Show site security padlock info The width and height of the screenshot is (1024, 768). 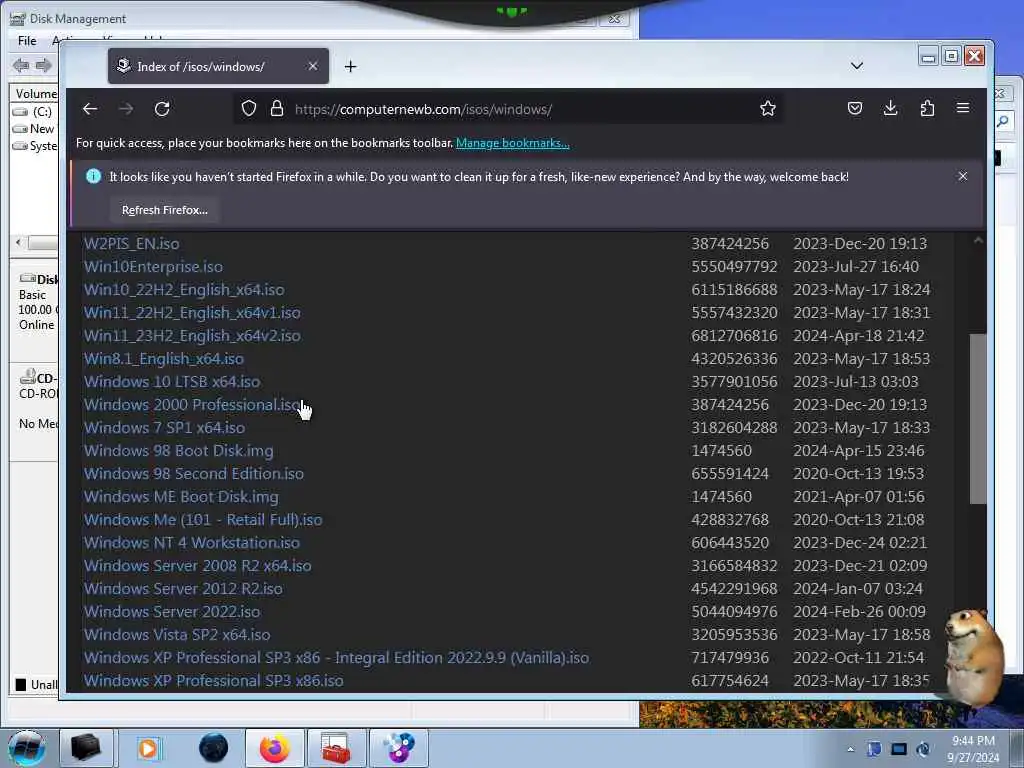point(277,108)
